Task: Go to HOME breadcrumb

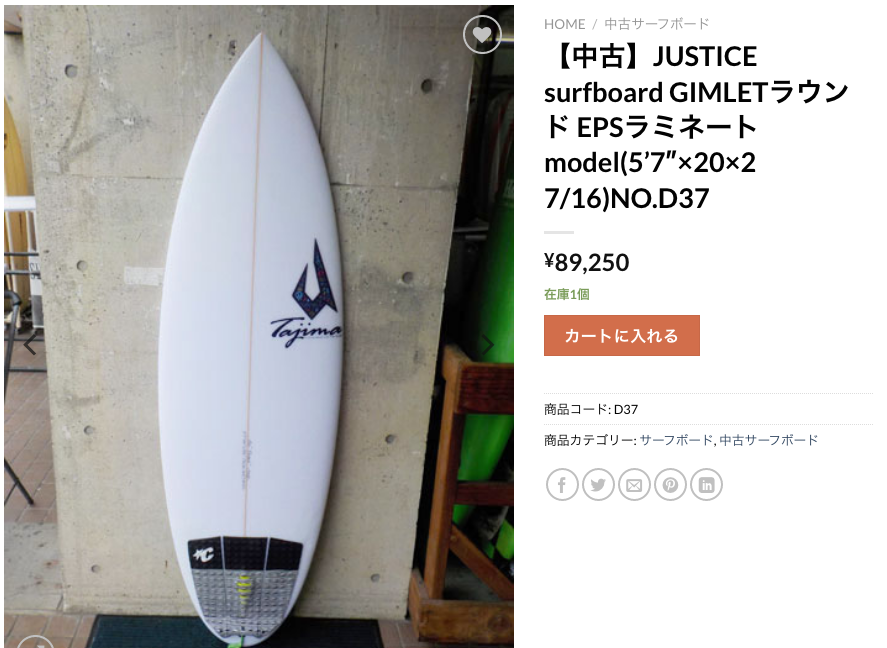Action: click(x=564, y=24)
